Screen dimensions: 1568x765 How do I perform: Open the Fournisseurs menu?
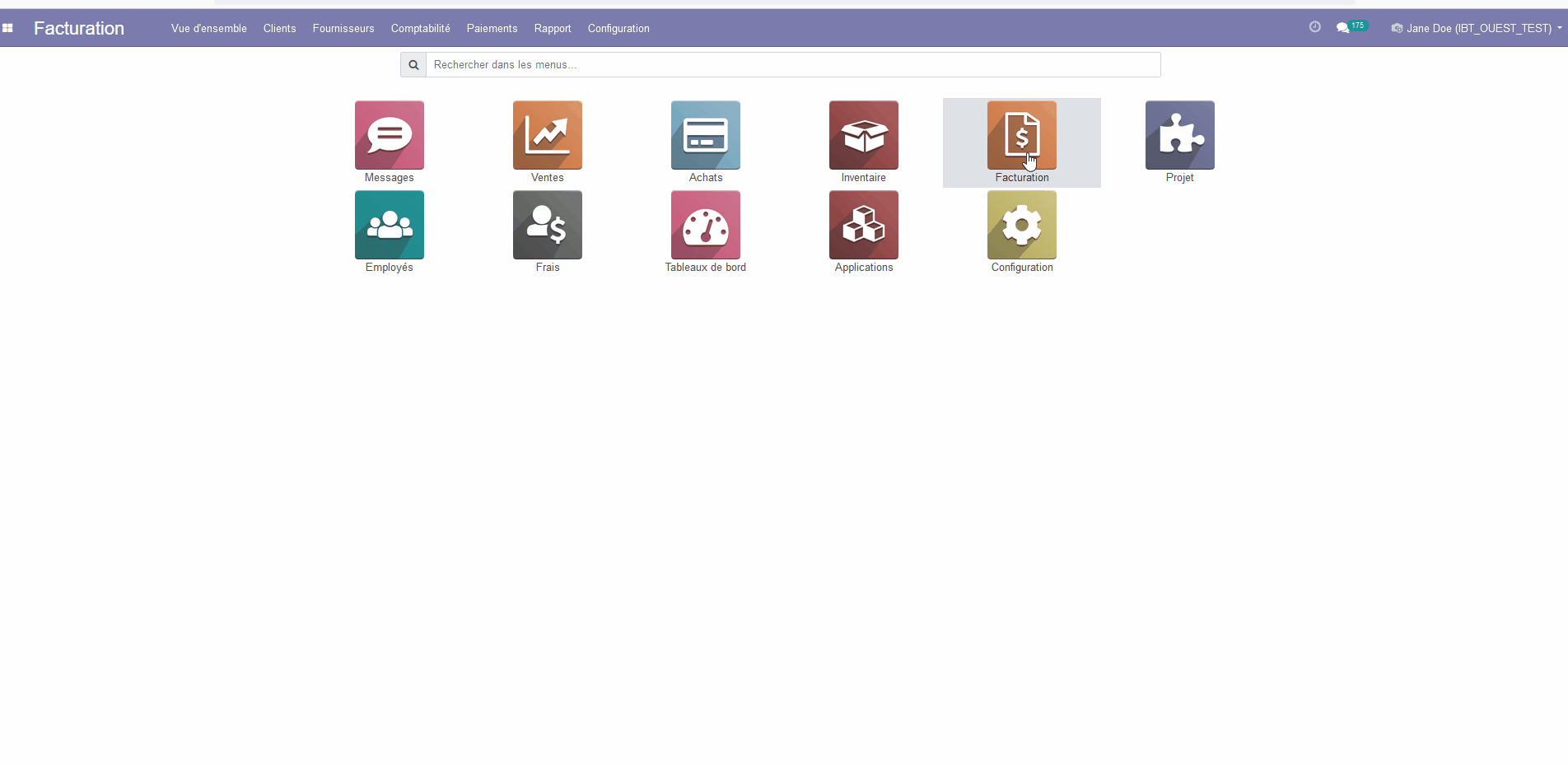point(343,28)
